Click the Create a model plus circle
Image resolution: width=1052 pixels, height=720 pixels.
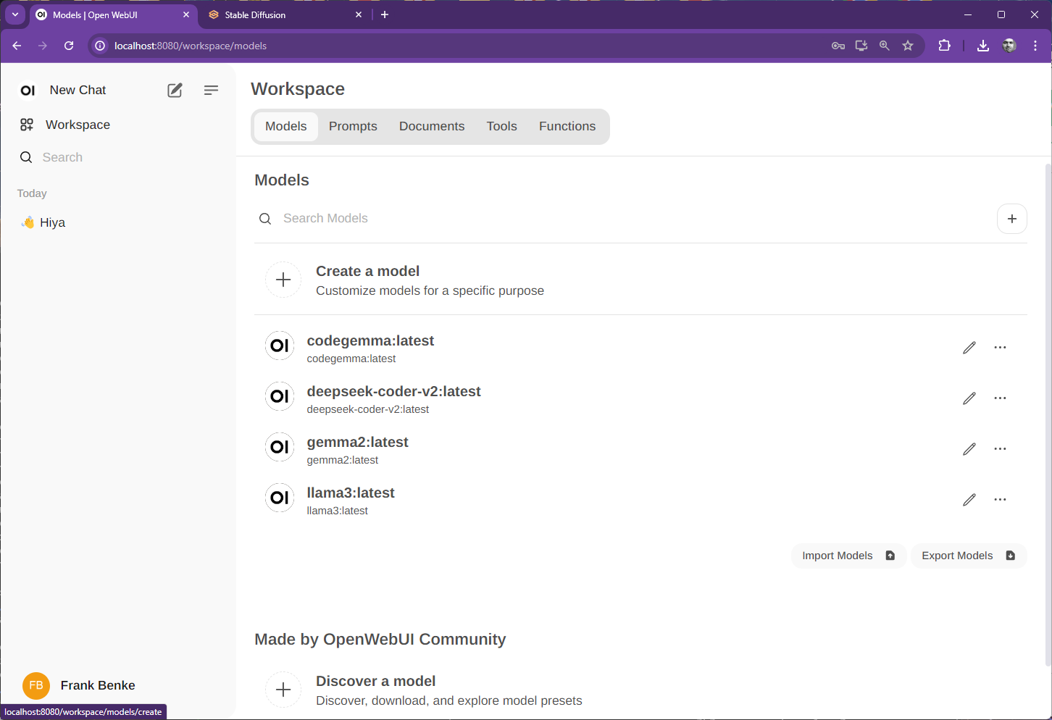tap(283, 280)
